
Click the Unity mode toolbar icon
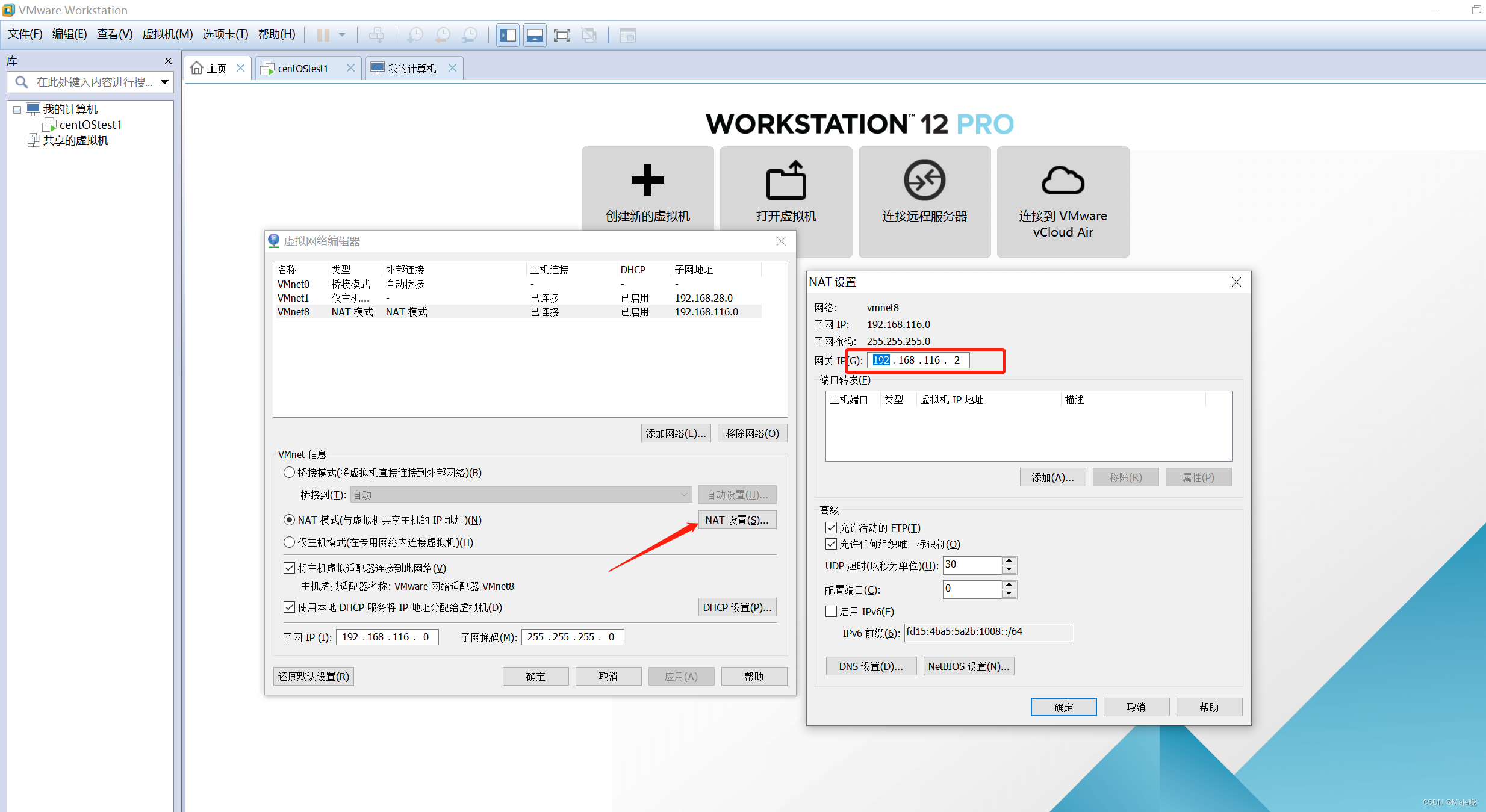[x=589, y=34]
